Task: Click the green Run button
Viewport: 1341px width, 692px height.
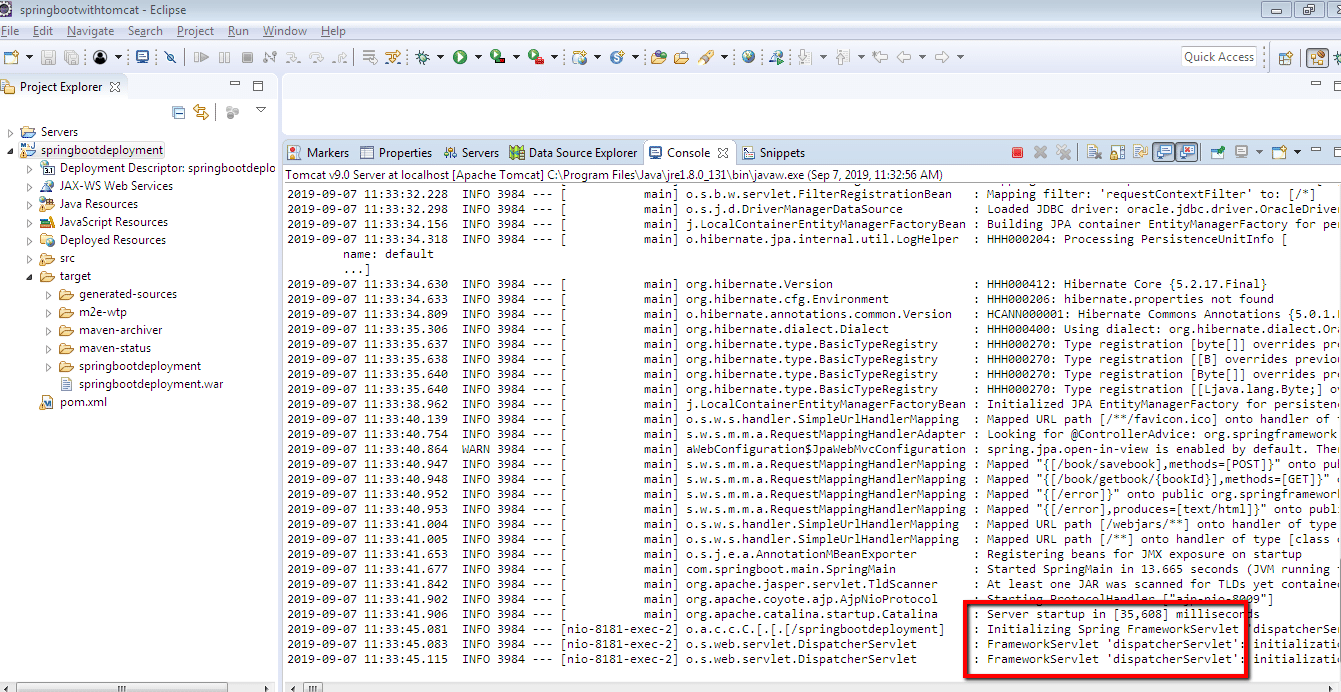Action: pyautogui.click(x=460, y=57)
